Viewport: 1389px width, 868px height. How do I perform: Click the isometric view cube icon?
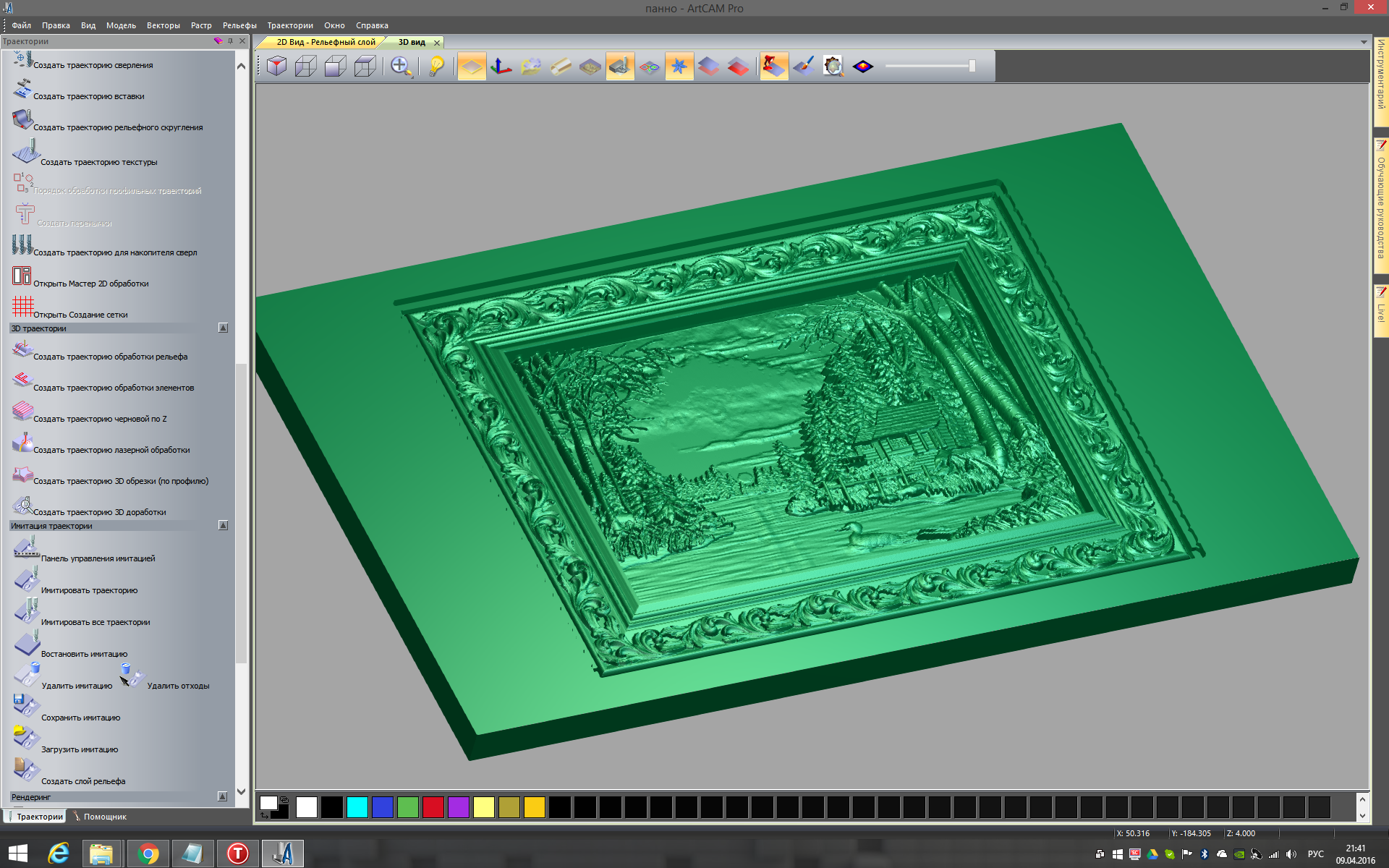(276, 67)
